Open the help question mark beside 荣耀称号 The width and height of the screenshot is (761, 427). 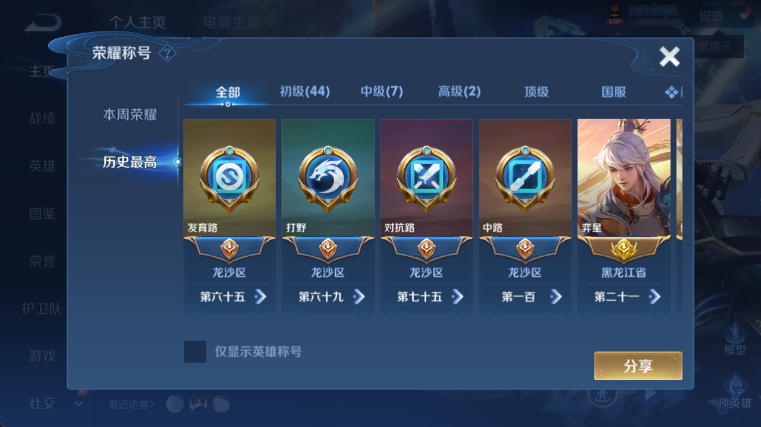pos(167,53)
